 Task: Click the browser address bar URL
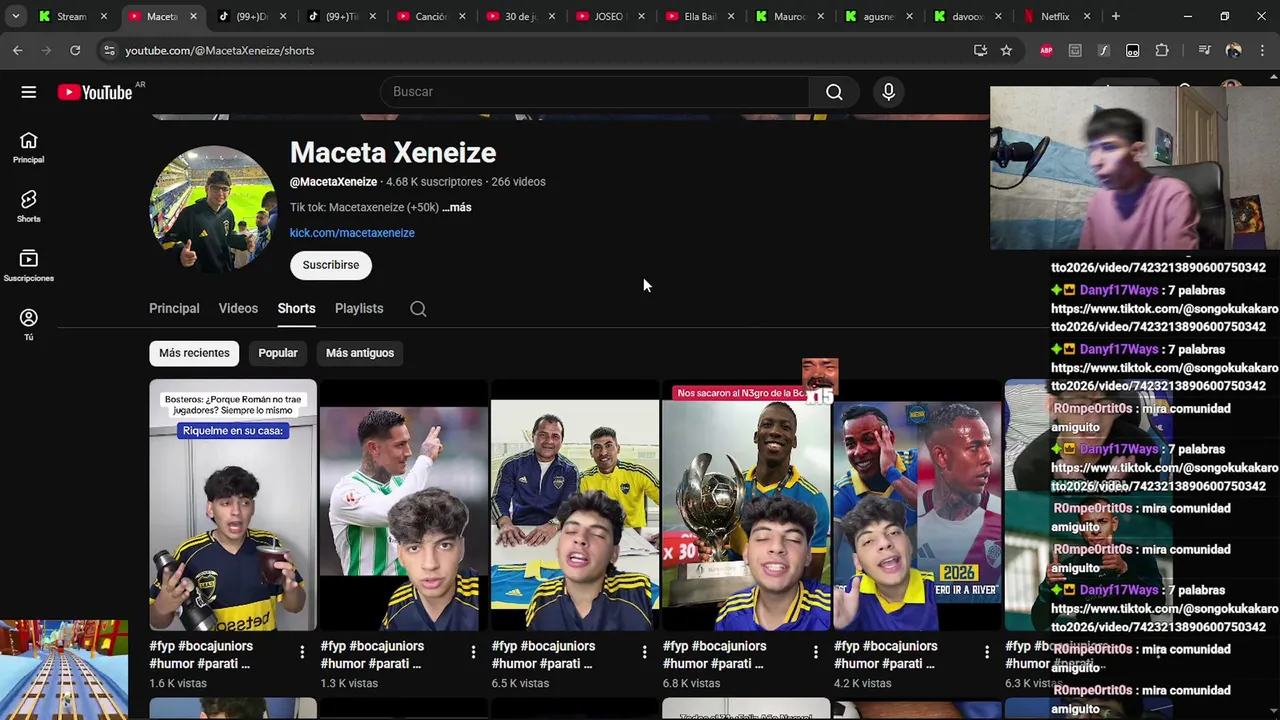pos(219,50)
